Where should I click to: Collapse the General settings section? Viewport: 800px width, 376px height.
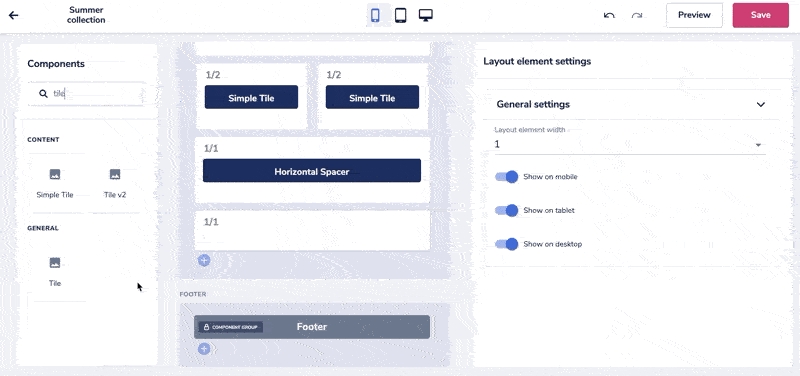760,105
